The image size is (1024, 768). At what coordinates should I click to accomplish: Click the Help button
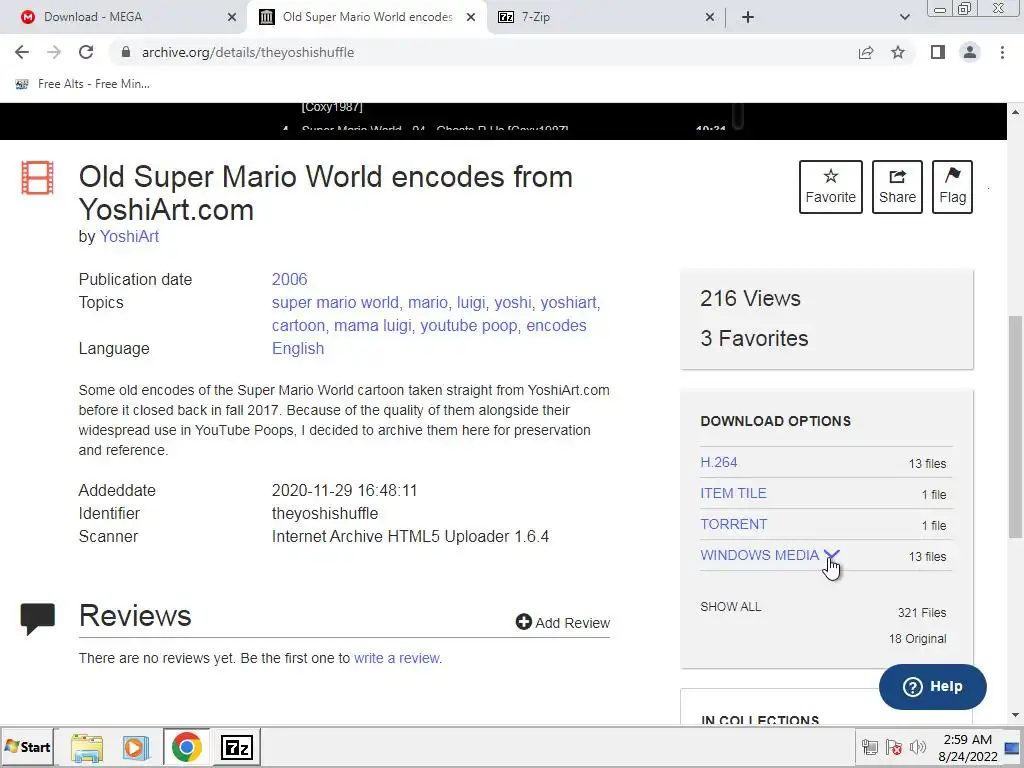[933, 687]
